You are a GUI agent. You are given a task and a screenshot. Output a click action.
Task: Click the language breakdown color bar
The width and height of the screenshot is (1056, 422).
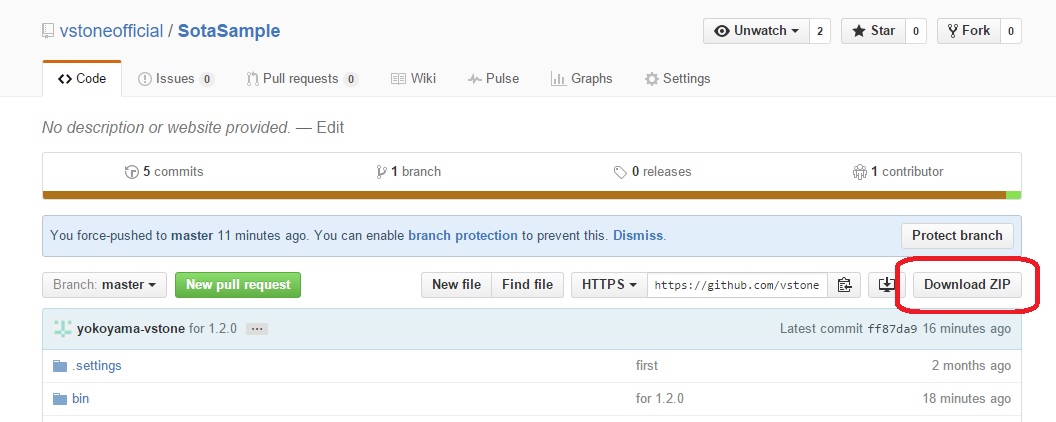coord(531,195)
